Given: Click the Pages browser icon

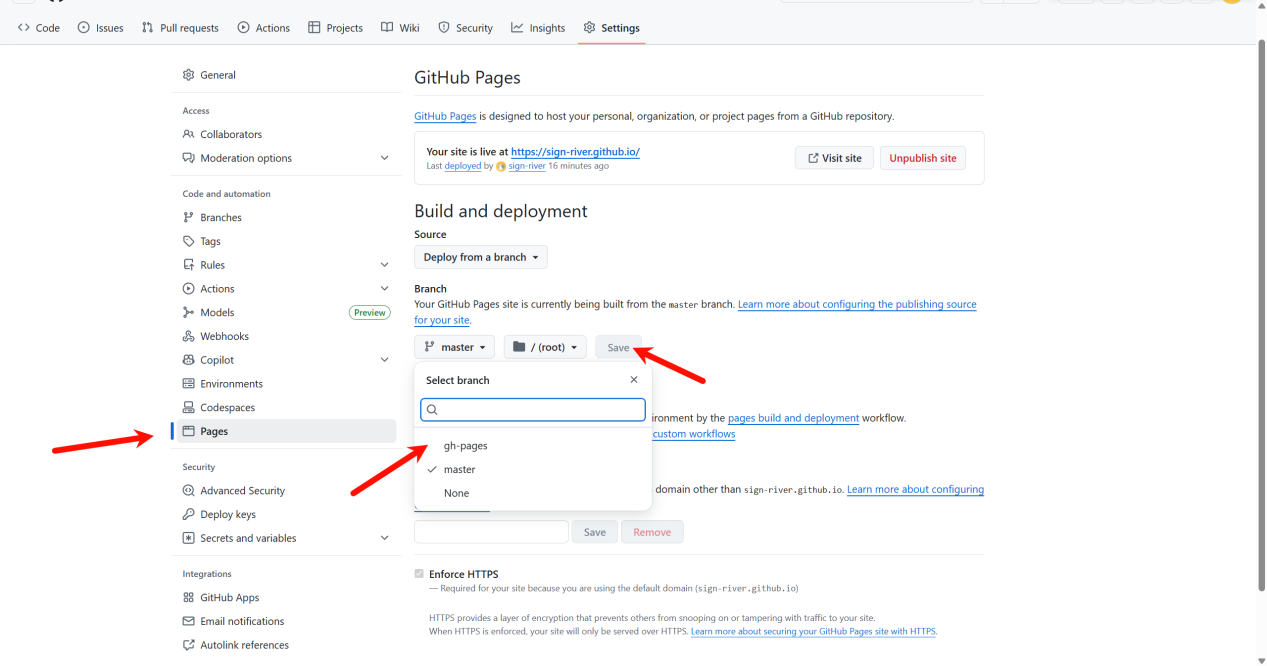Looking at the screenshot, I should pyautogui.click(x=189, y=431).
